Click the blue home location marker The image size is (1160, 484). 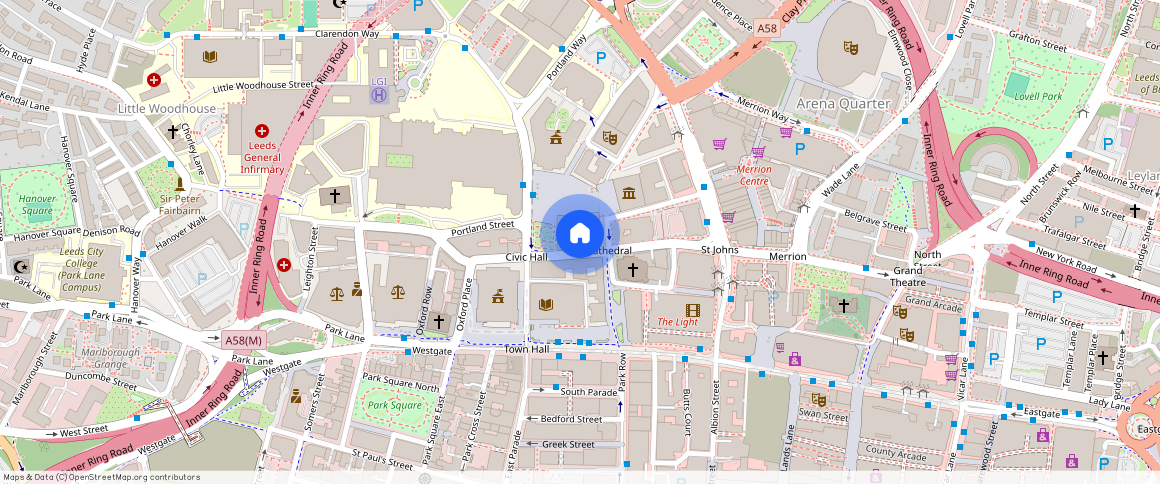coord(579,234)
